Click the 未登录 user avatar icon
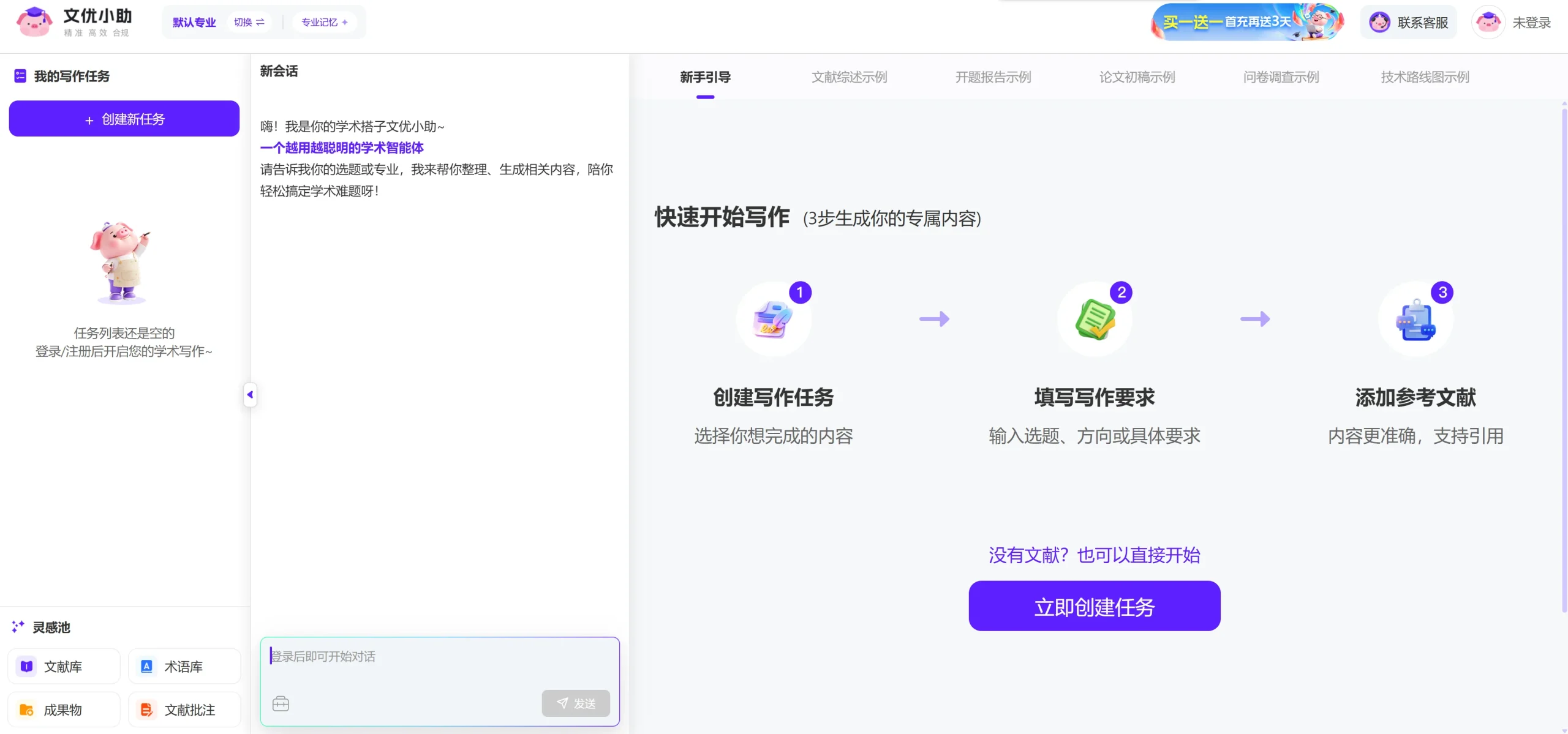Image resolution: width=1568 pixels, height=734 pixels. 1488,23
